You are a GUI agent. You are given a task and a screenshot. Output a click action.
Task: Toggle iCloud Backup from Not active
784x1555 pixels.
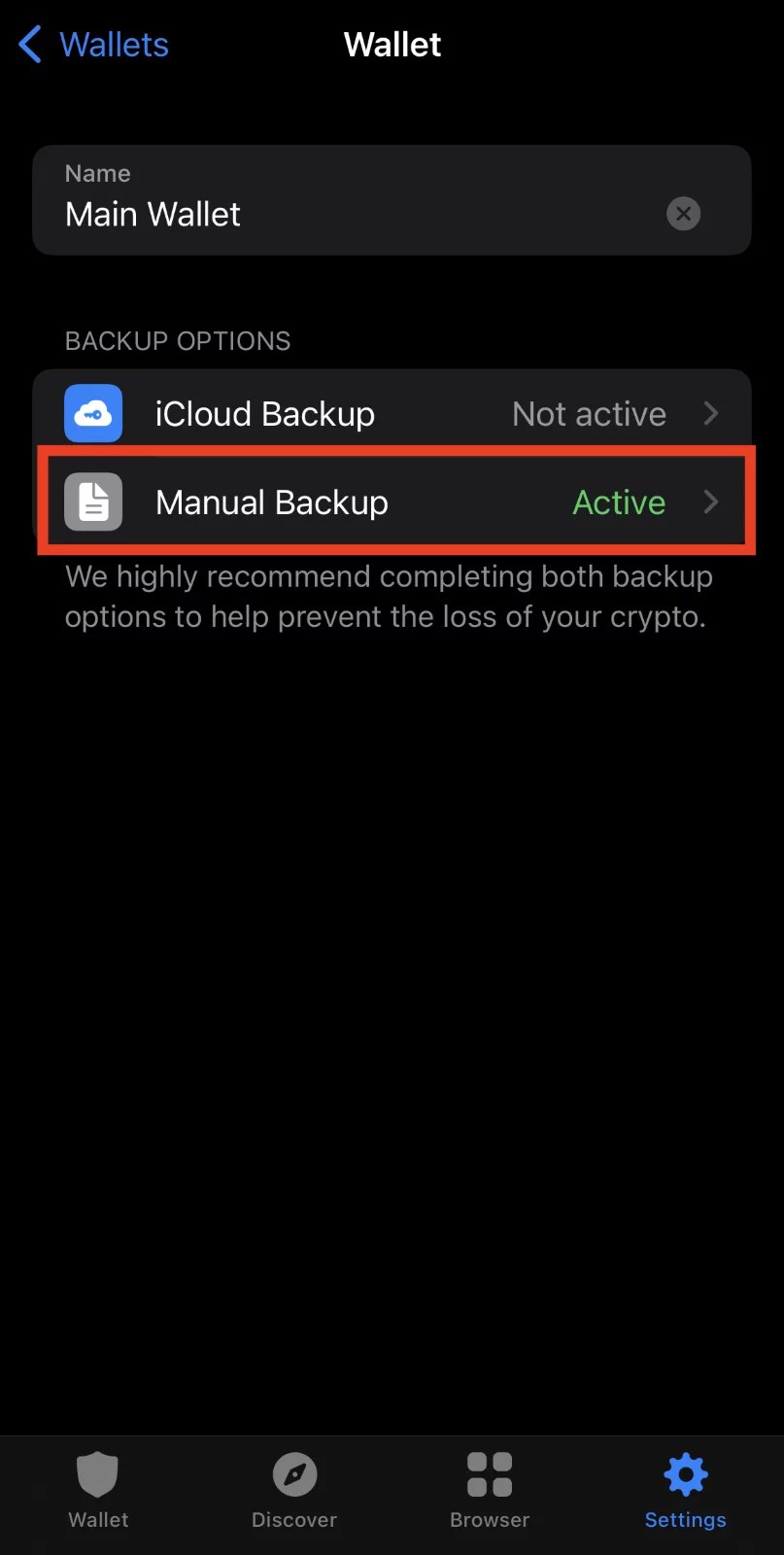pyautogui.click(x=589, y=413)
